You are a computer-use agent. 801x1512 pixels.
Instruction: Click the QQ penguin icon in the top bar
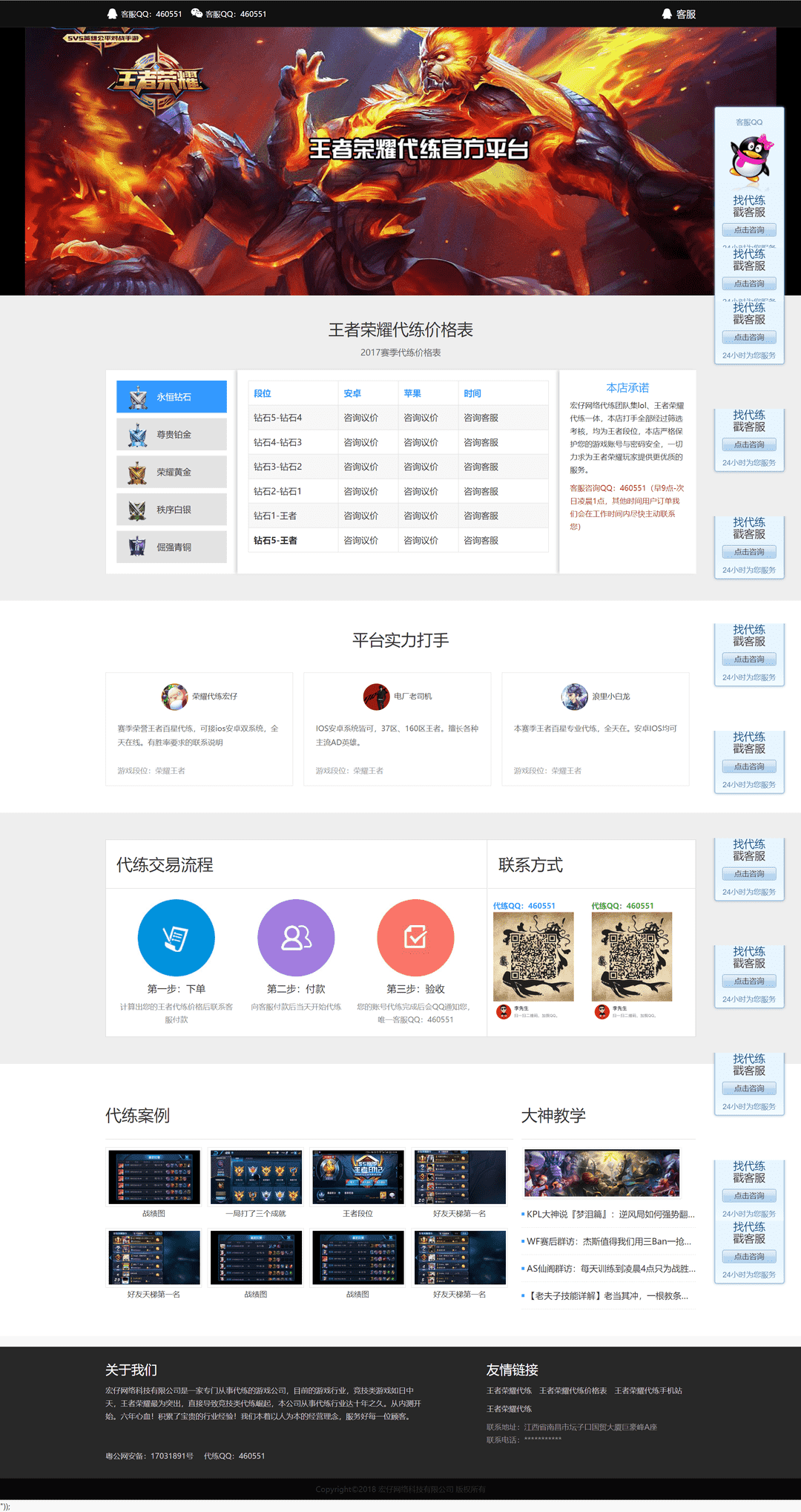112,14
